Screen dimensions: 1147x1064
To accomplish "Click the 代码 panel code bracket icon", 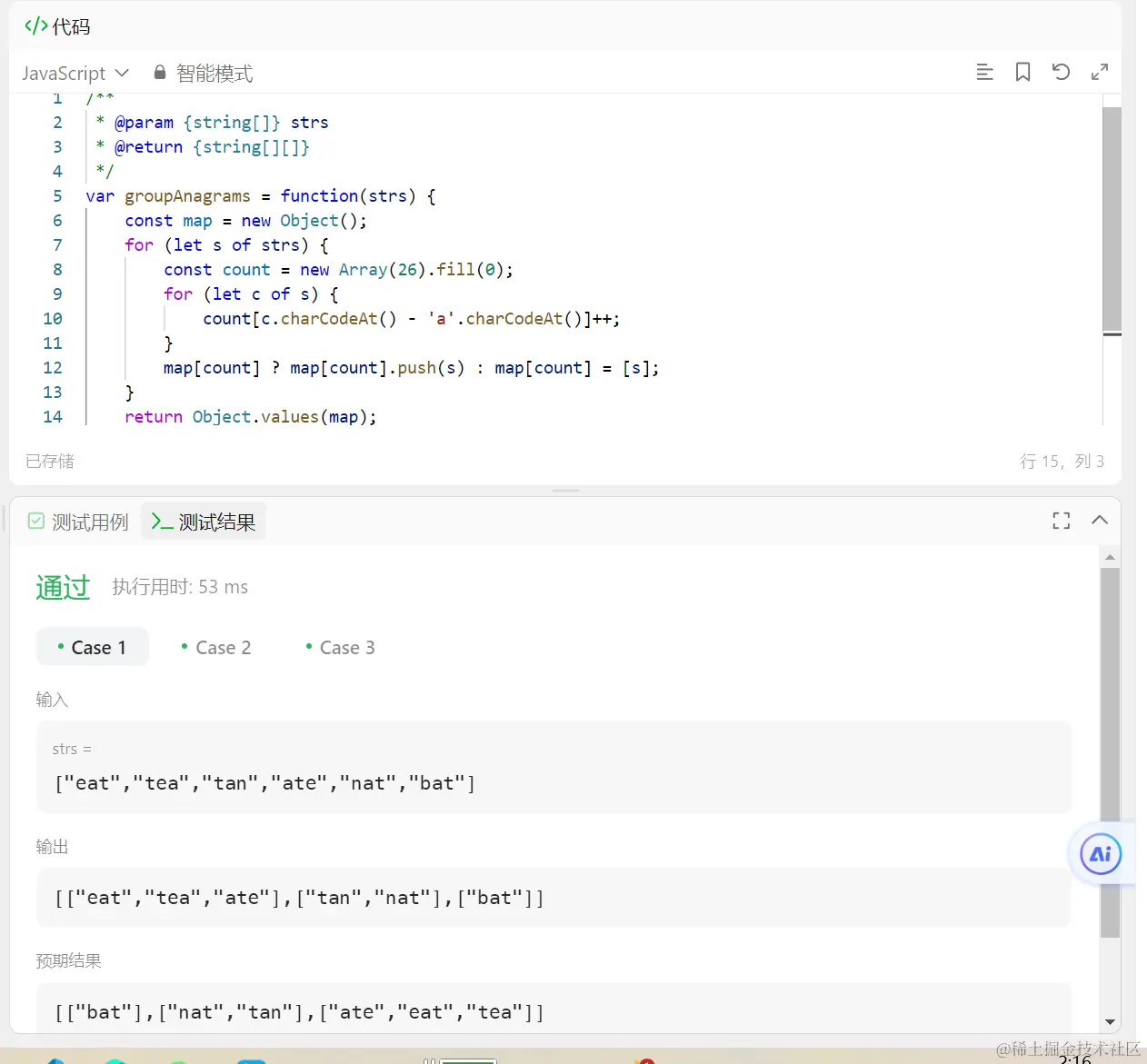I will [35, 25].
